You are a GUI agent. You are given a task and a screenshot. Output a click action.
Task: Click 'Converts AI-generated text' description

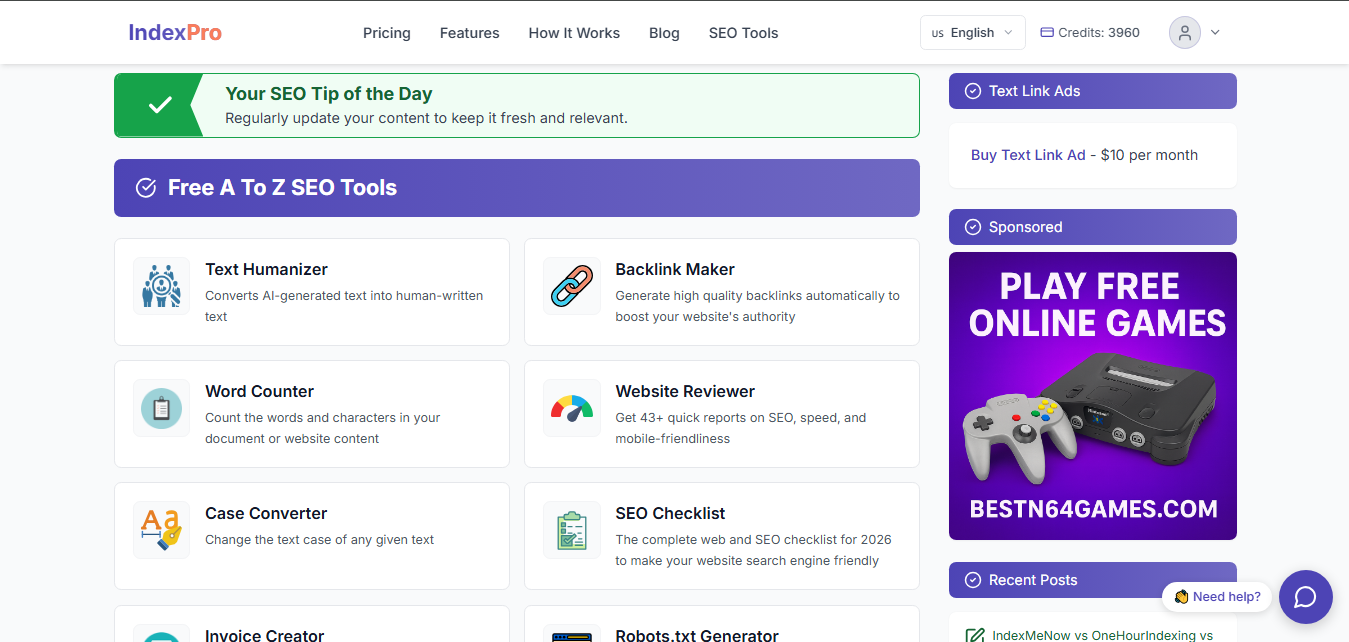pos(344,306)
